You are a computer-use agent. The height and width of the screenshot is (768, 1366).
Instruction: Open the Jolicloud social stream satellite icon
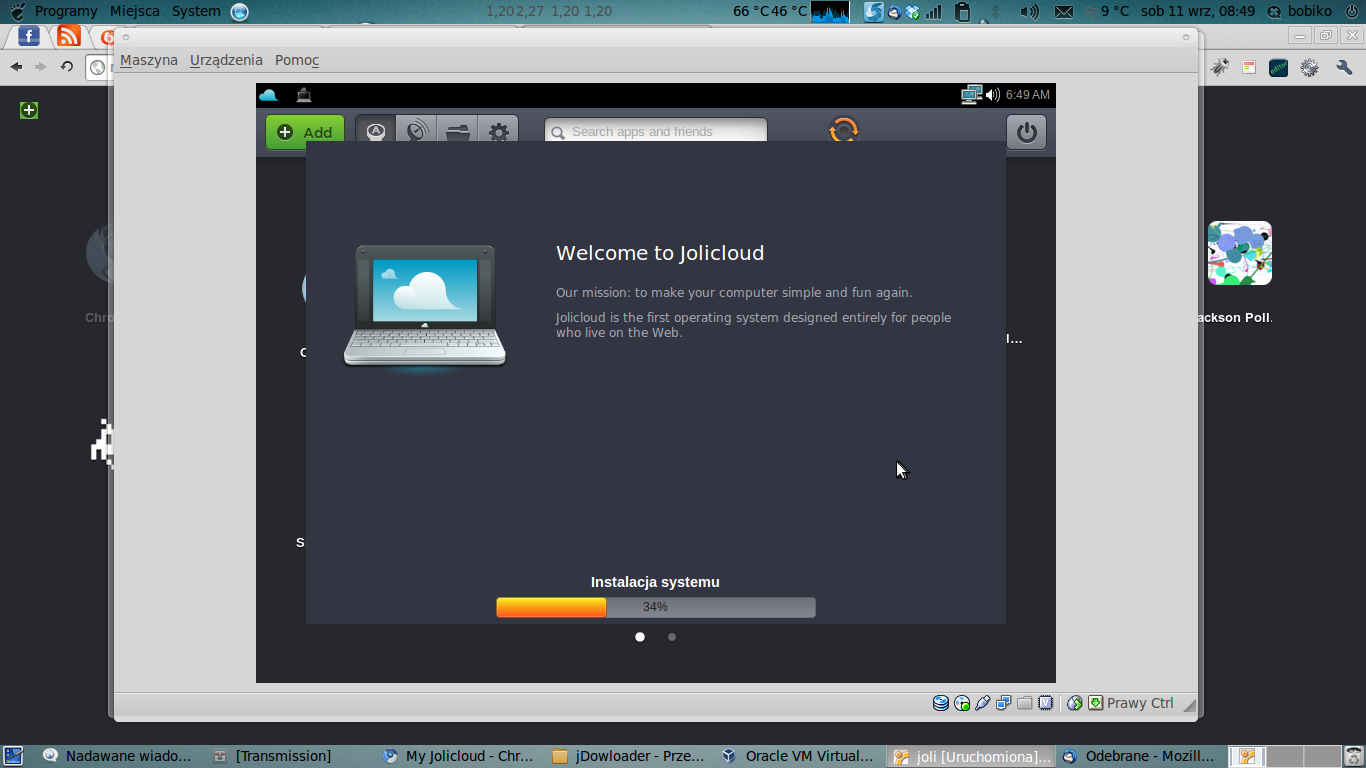pos(417,131)
